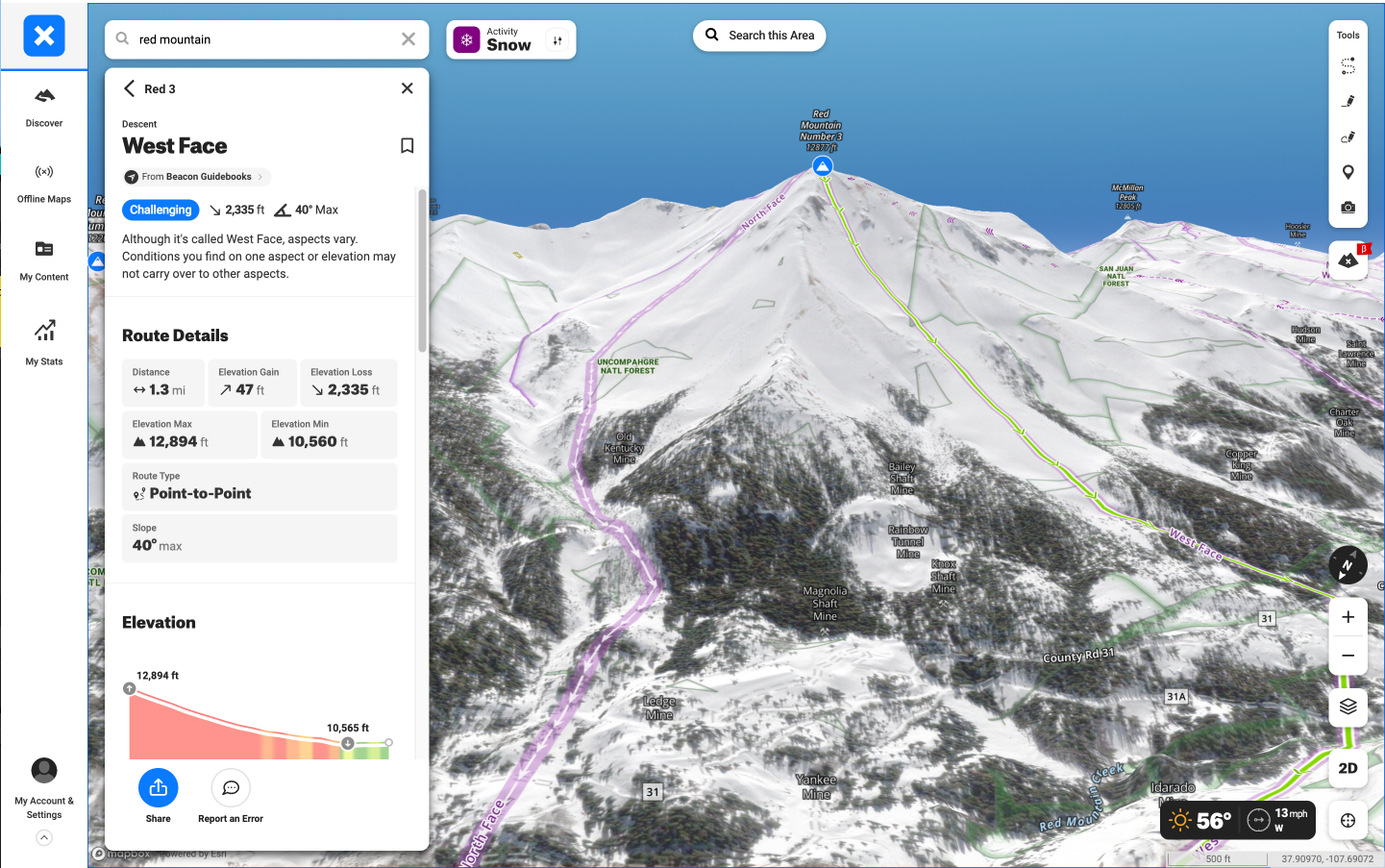
Task: Click the Search this Area button
Action: pos(759,36)
